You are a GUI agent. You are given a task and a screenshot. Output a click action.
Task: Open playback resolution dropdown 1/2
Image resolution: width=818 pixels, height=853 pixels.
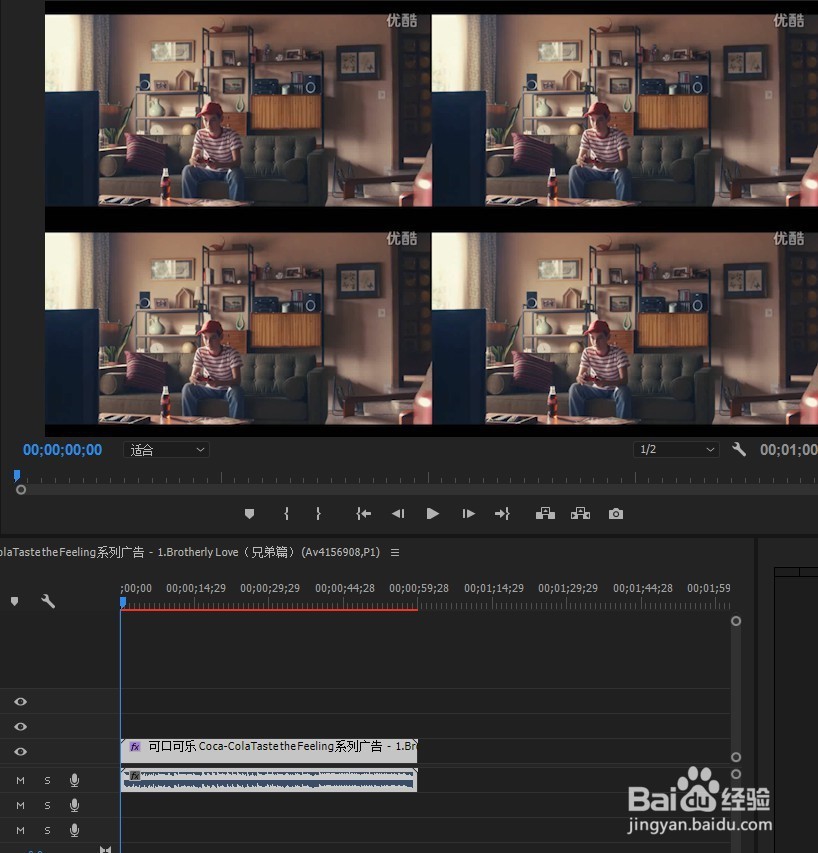click(x=676, y=449)
